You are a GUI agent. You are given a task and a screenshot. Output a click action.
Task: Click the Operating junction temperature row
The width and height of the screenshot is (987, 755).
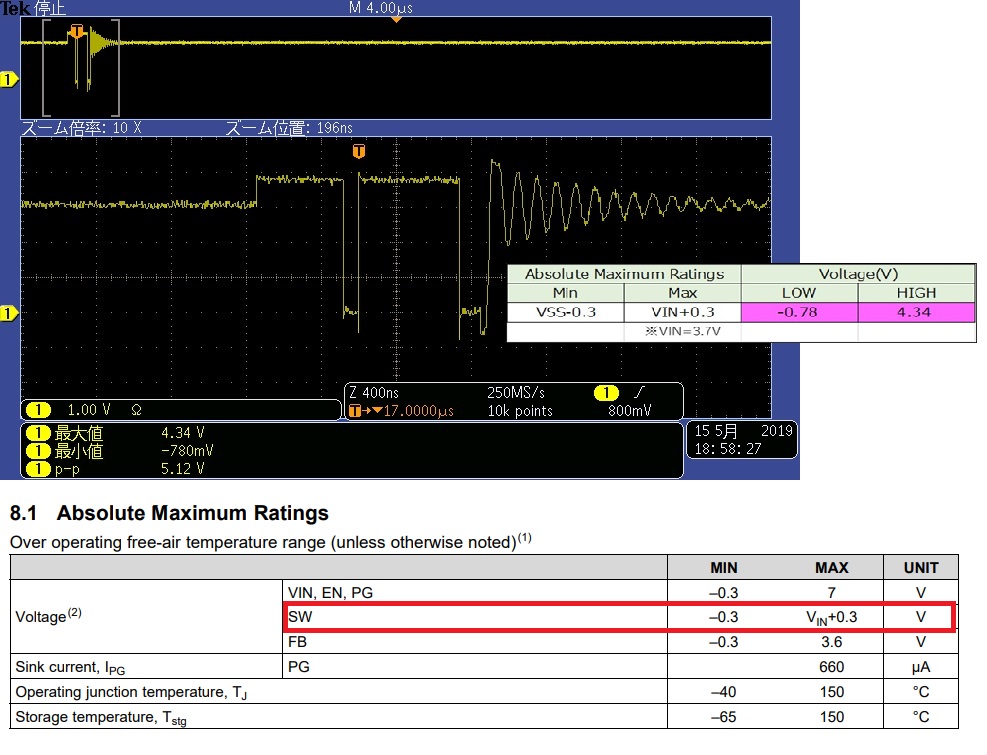point(484,691)
